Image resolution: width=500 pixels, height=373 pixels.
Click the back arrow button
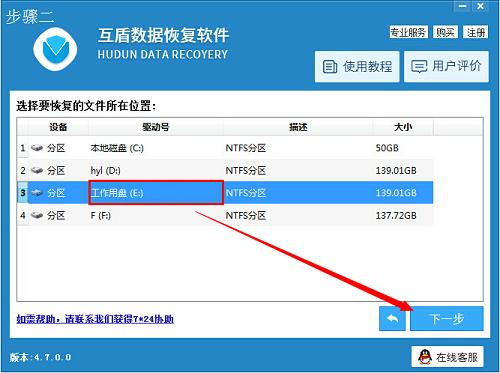[x=392, y=319]
